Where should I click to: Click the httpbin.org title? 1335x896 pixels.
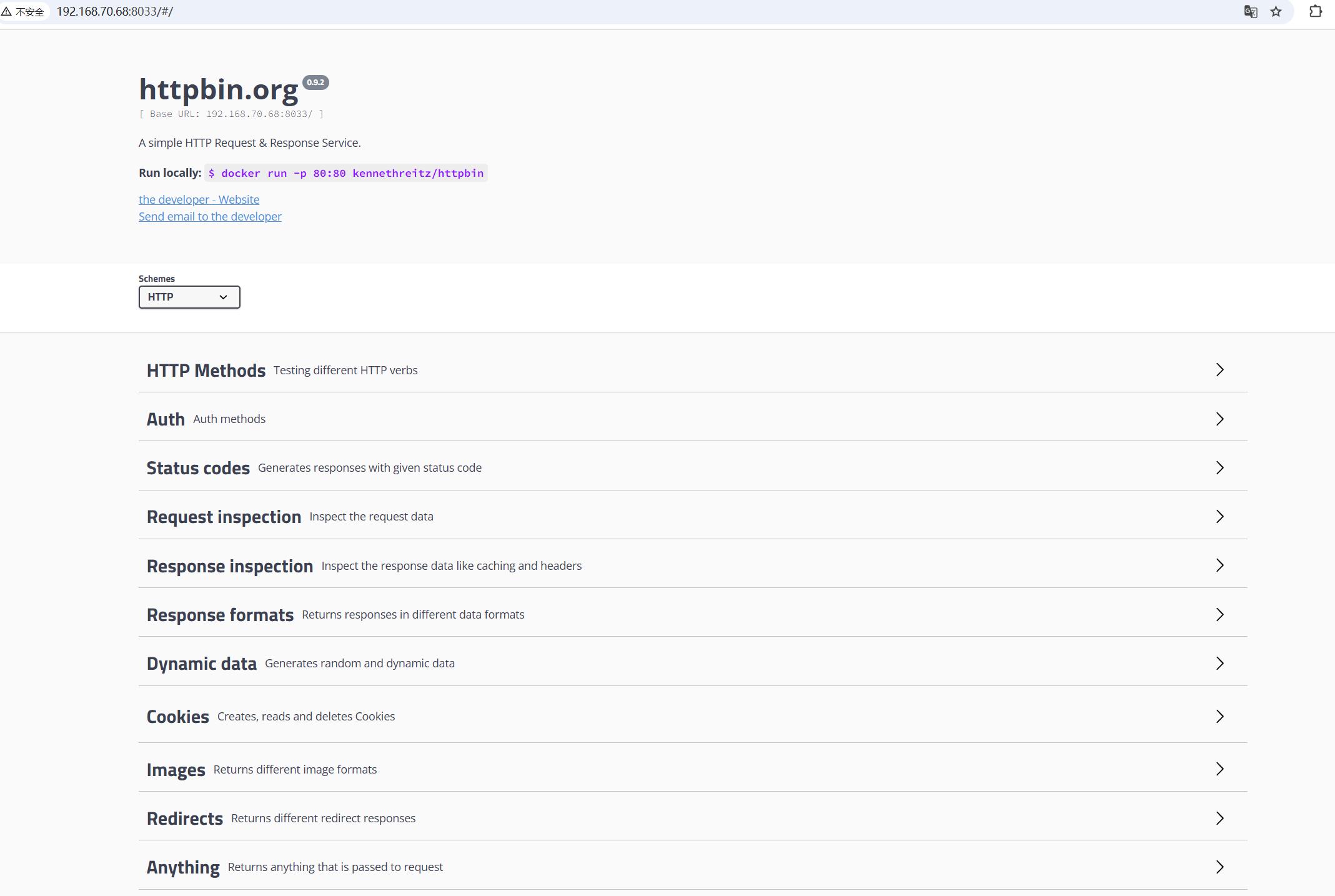coord(219,89)
